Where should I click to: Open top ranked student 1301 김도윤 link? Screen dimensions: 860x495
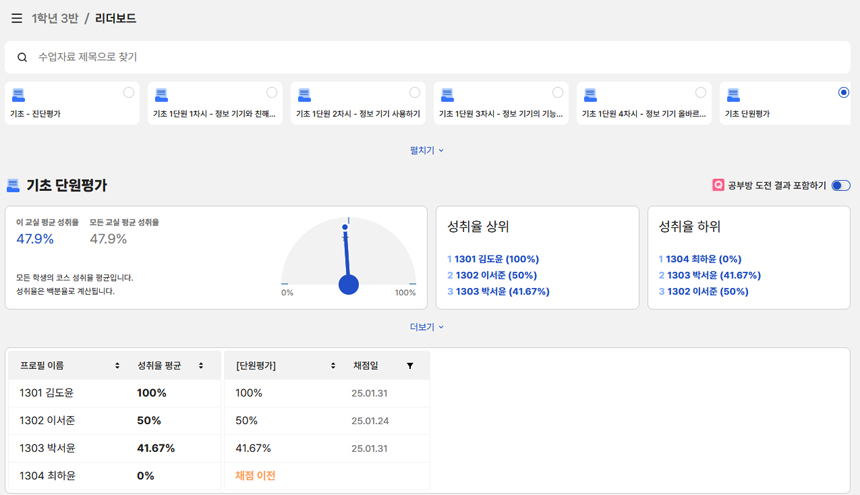(496, 259)
